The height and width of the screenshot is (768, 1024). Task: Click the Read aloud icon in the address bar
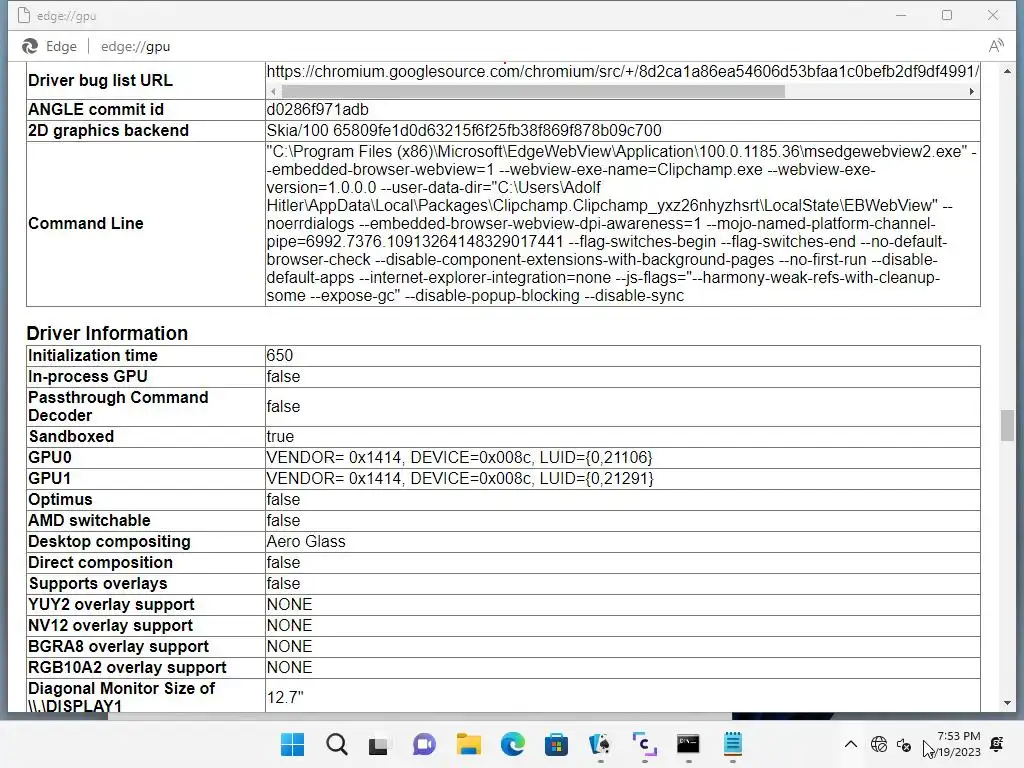(996, 46)
